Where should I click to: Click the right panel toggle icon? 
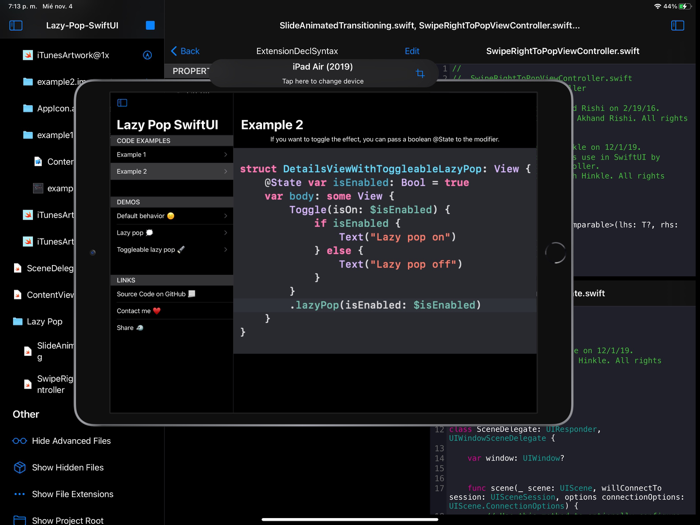tap(677, 25)
